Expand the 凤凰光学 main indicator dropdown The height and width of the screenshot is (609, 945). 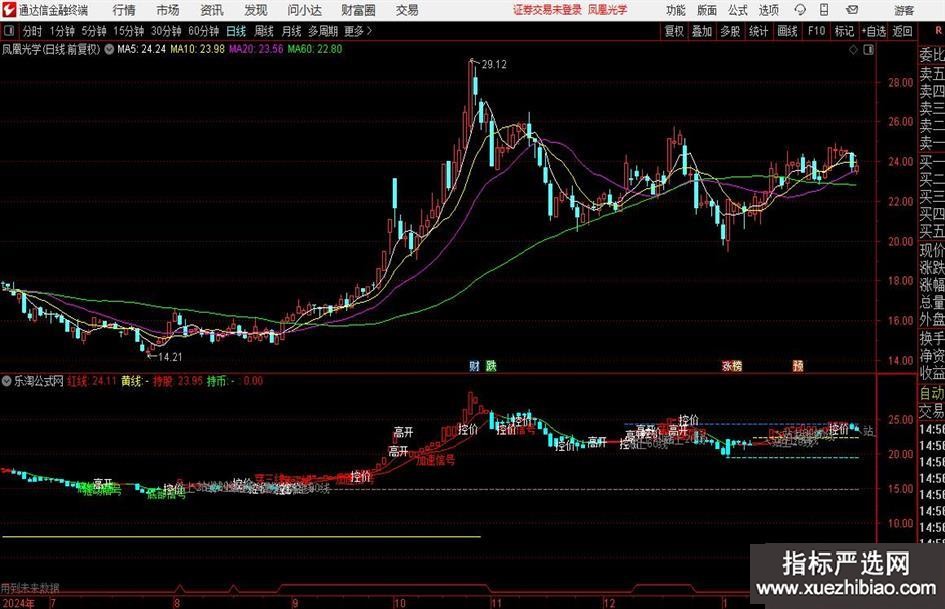pyautogui.click(x=108, y=48)
